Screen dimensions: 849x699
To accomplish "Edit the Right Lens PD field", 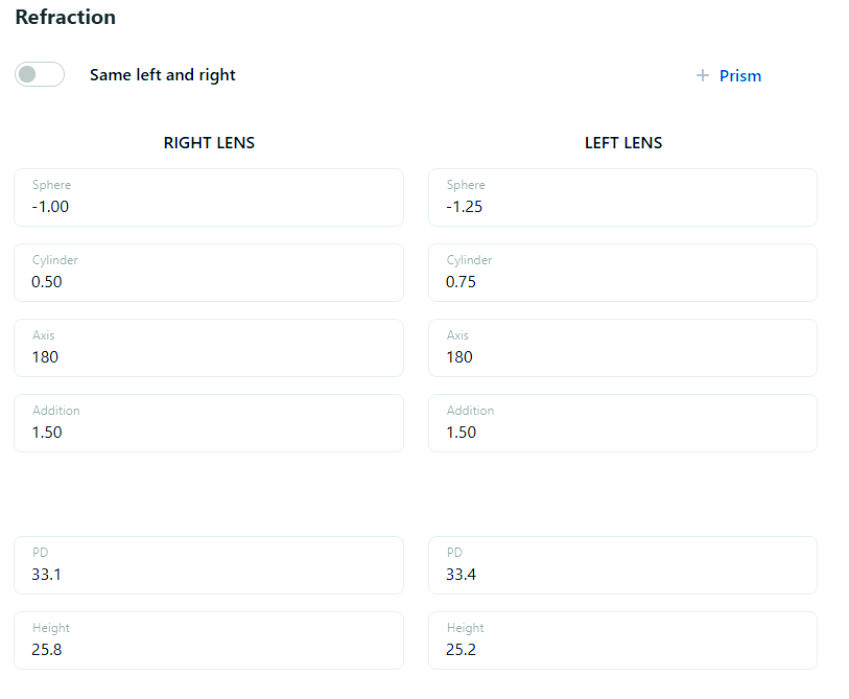I will (208, 565).
